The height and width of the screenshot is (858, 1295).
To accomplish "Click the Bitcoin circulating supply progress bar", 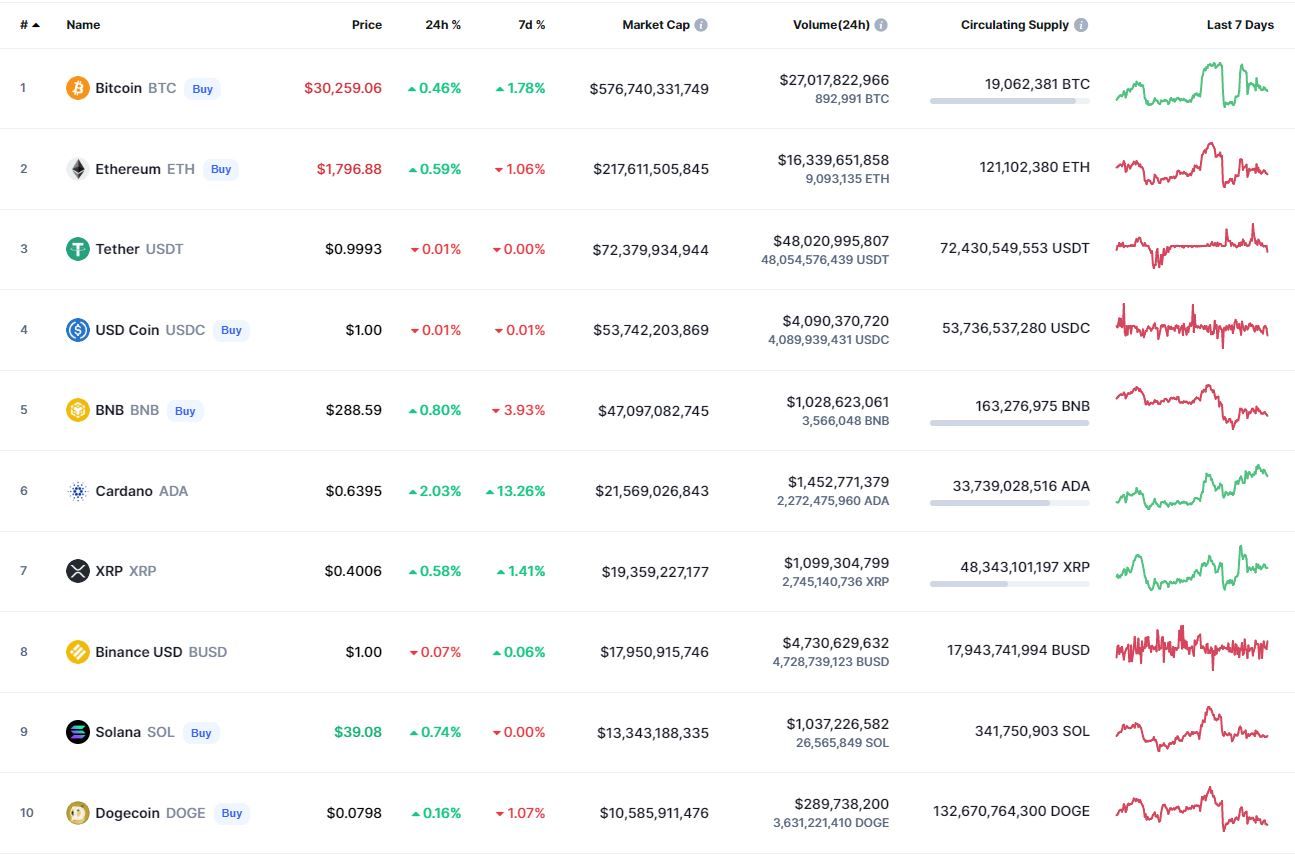I will click(1010, 101).
